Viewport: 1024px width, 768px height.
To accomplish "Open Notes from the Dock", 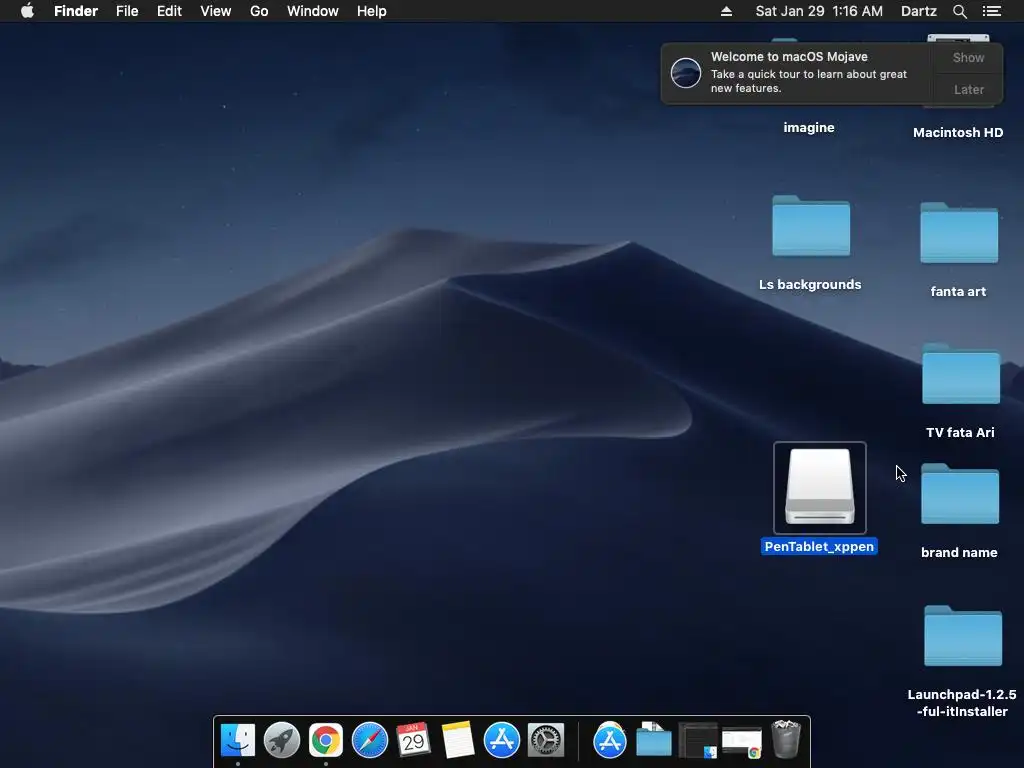I will click(458, 740).
